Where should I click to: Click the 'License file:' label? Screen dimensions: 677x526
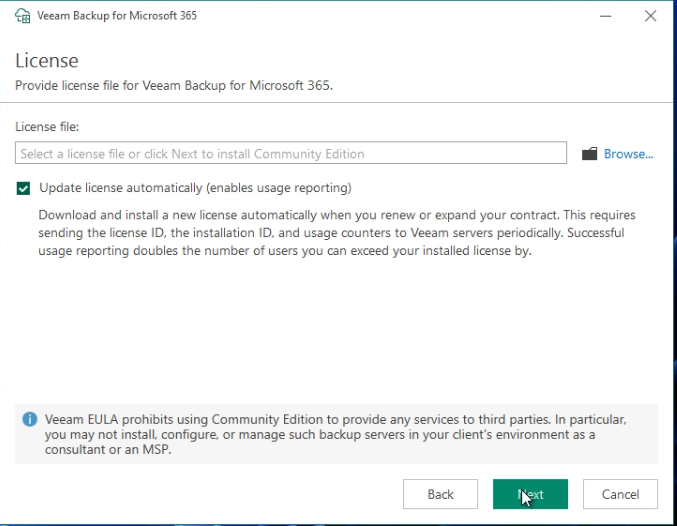[47, 127]
